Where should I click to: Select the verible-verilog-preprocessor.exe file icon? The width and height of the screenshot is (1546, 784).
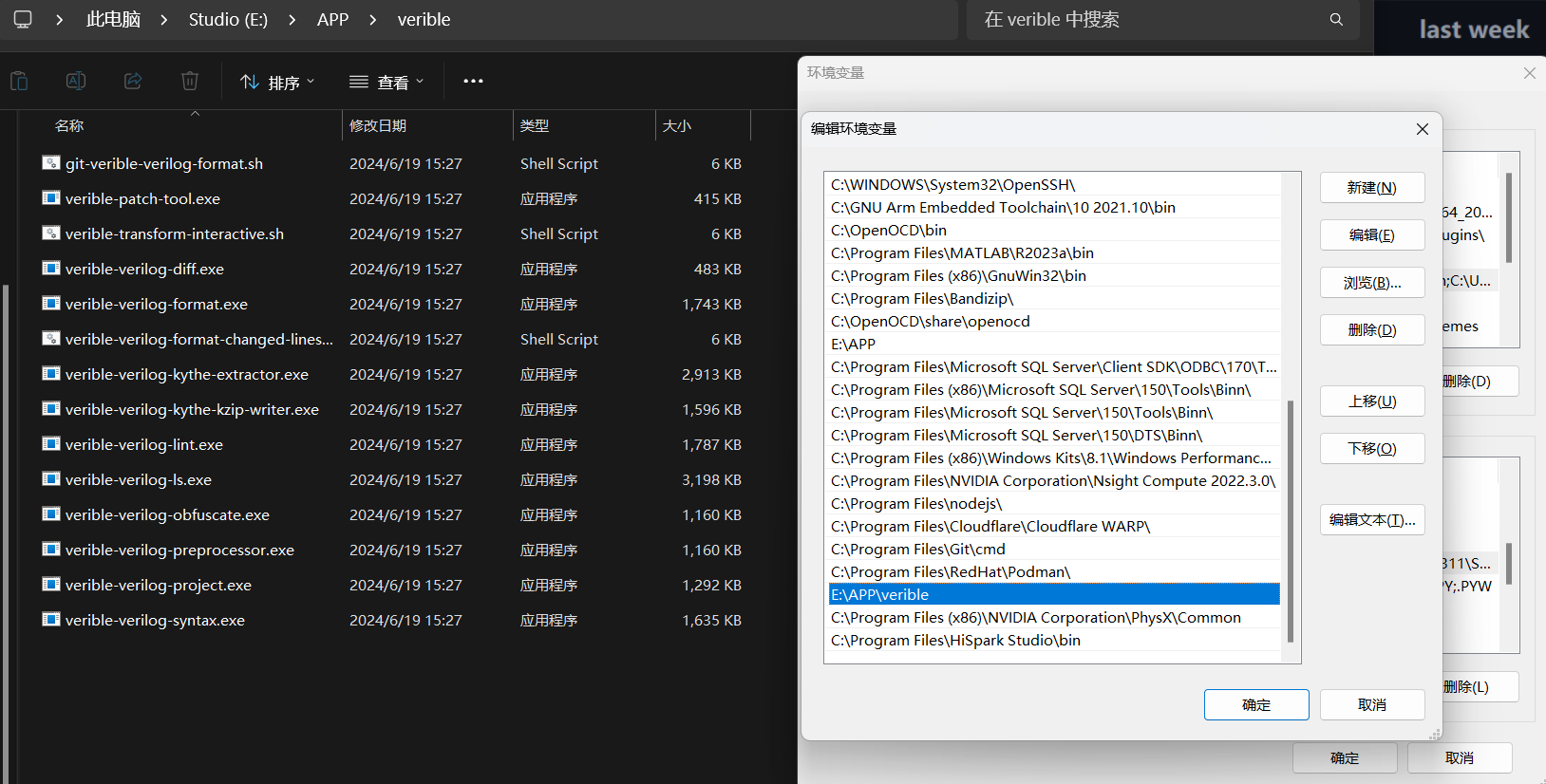[51, 550]
